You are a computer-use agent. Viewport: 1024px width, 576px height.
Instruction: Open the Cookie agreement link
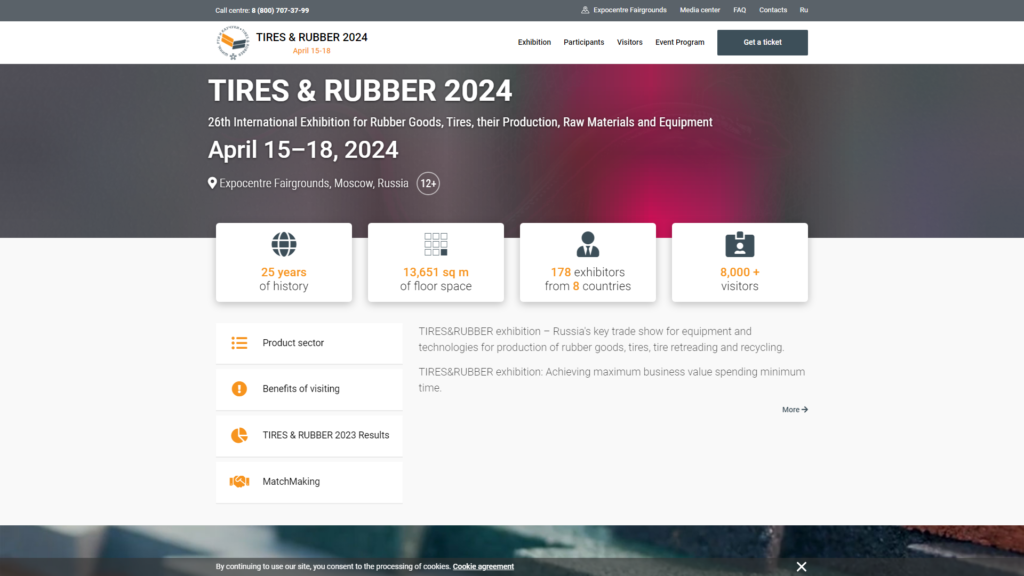coord(483,566)
